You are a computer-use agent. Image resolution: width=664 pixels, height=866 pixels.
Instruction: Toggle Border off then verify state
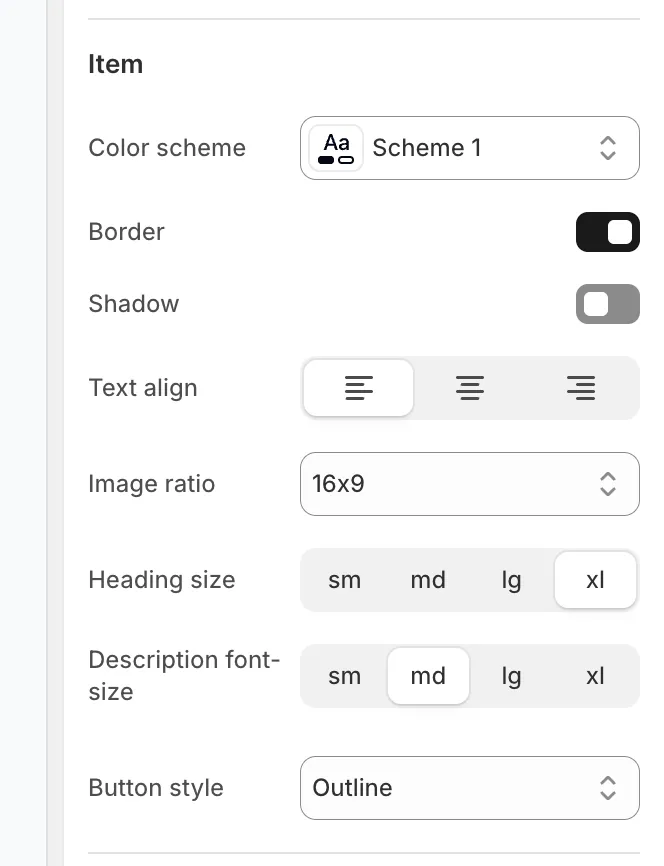608,232
